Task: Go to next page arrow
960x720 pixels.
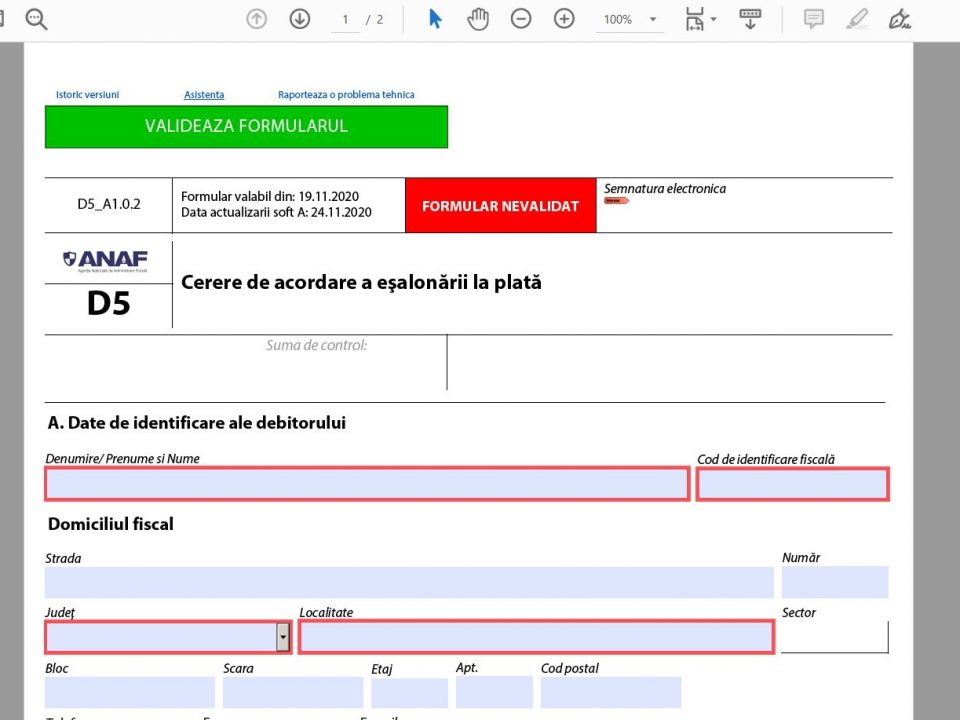Action: pos(300,19)
